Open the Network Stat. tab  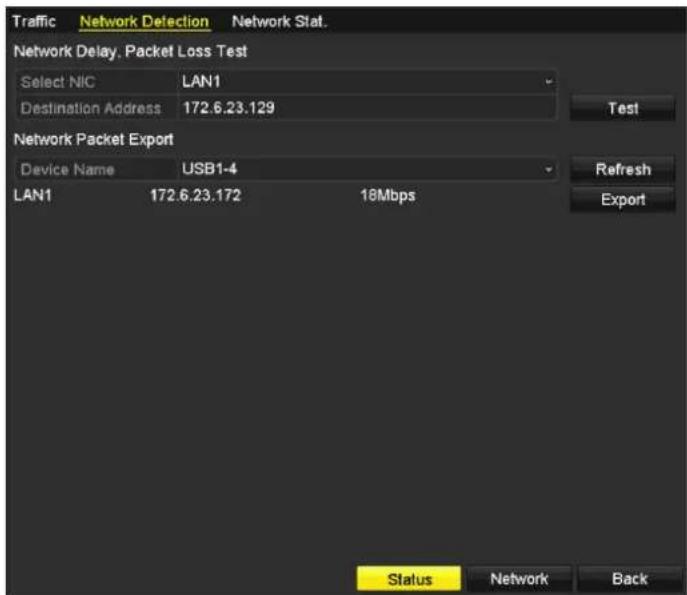tap(279, 21)
